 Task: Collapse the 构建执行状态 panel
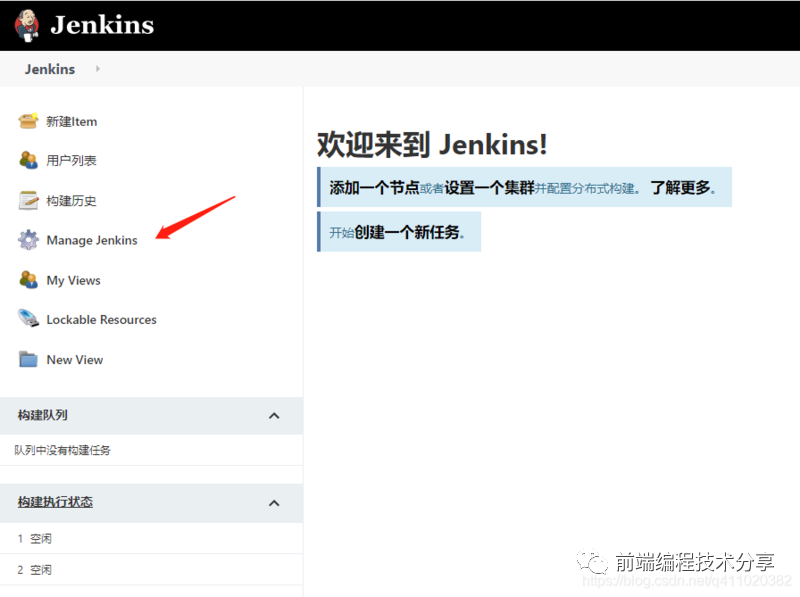274,503
